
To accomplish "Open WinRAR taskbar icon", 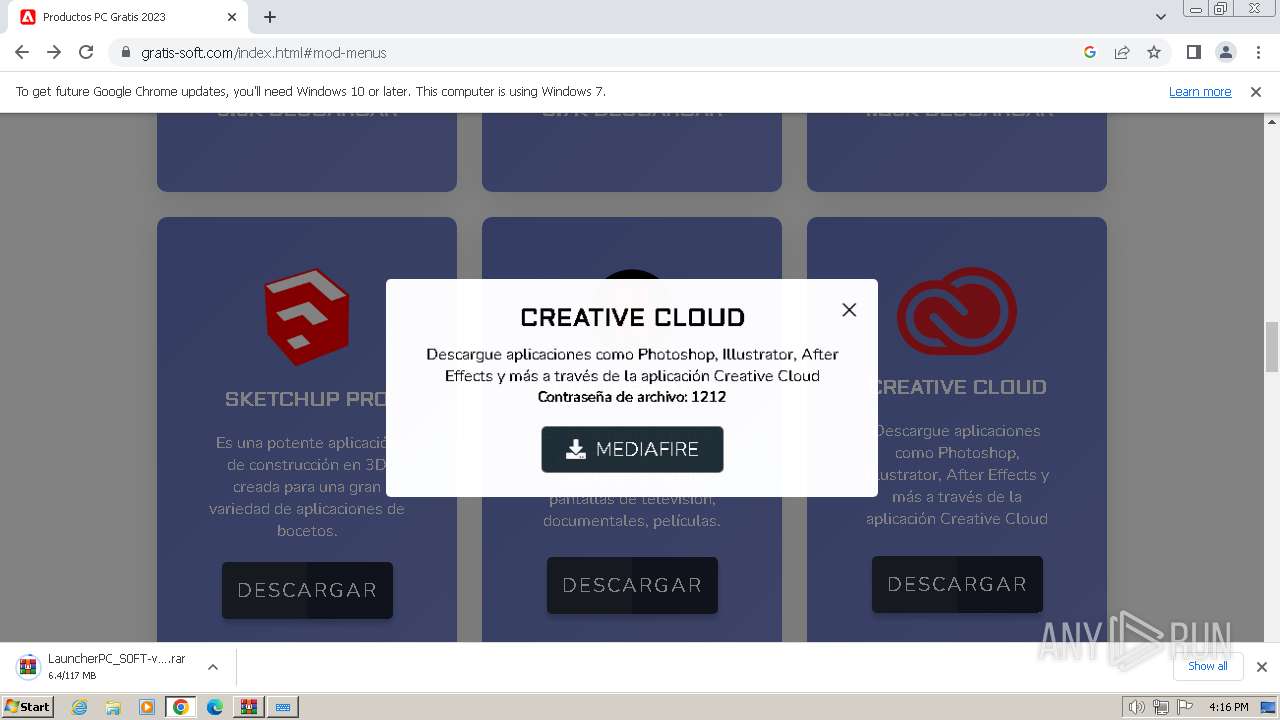I will point(248,707).
